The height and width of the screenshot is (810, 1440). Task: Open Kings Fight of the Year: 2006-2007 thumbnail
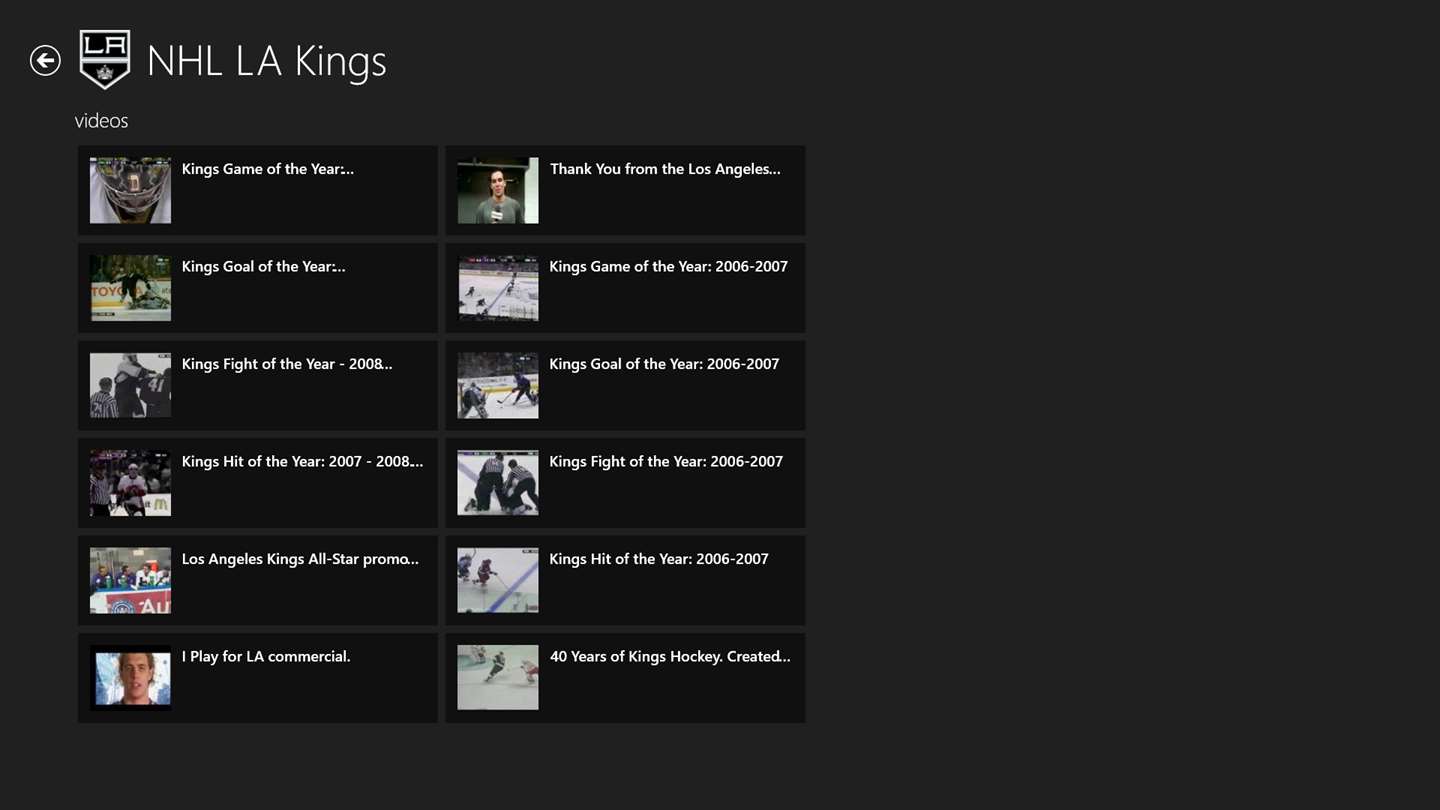[x=498, y=483]
